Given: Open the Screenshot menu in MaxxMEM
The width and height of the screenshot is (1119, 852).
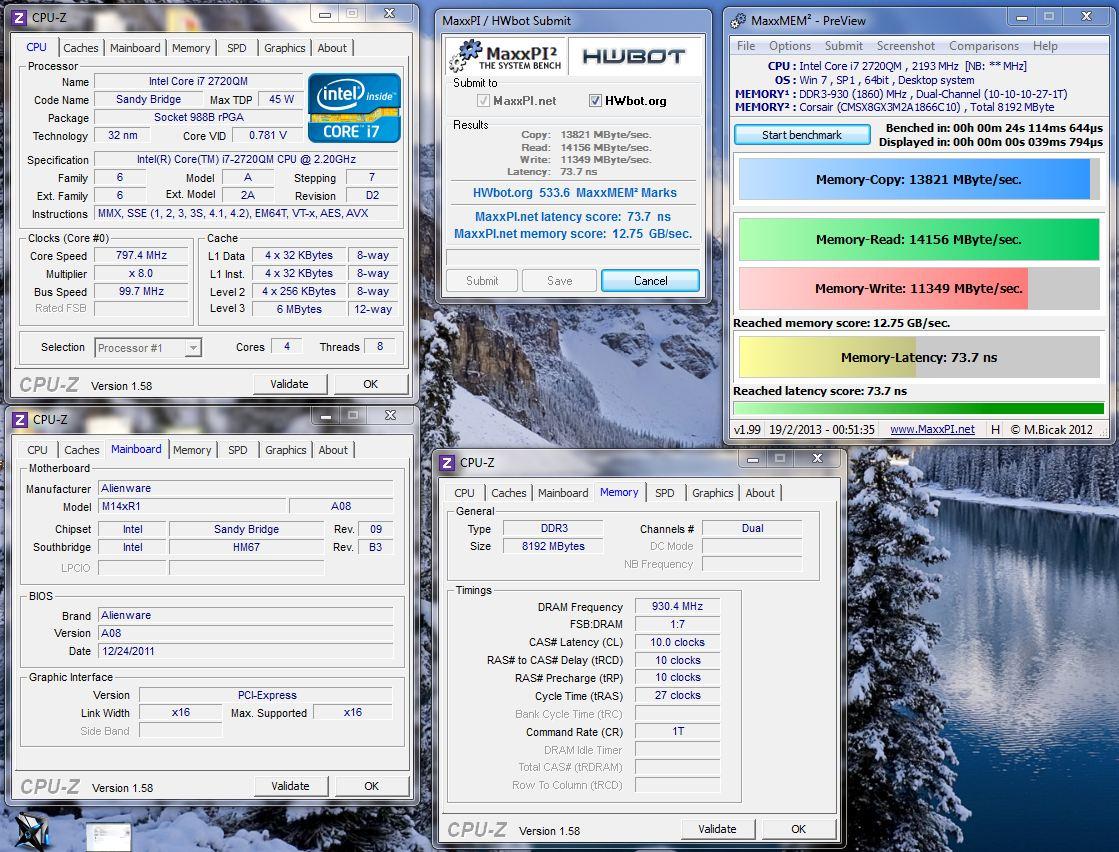Looking at the screenshot, I should click(x=905, y=46).
